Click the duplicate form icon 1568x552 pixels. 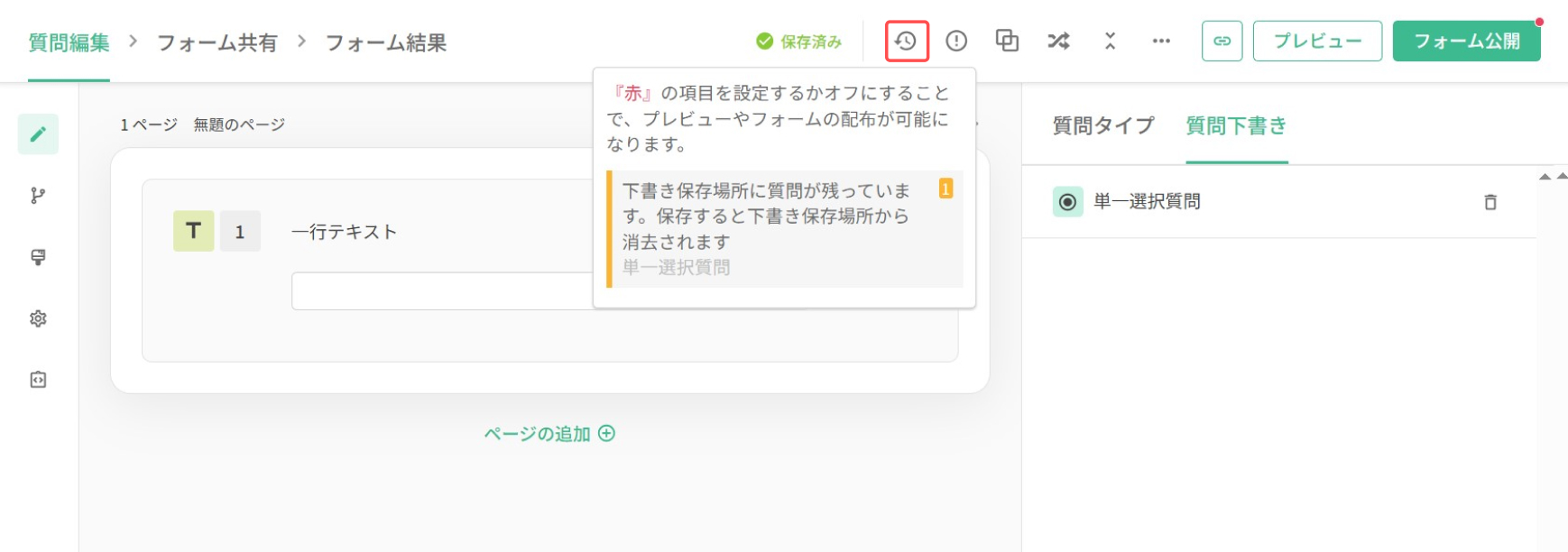[1007, 41]
